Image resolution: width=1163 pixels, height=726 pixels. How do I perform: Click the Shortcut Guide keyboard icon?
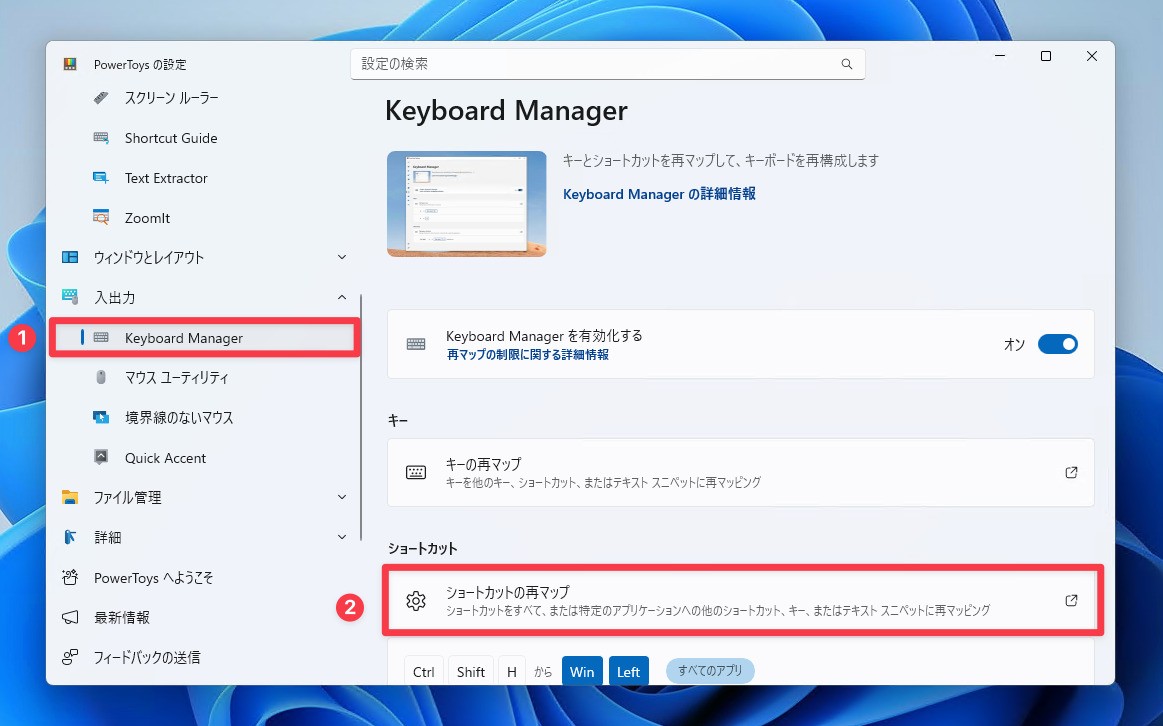coord(101,138)
